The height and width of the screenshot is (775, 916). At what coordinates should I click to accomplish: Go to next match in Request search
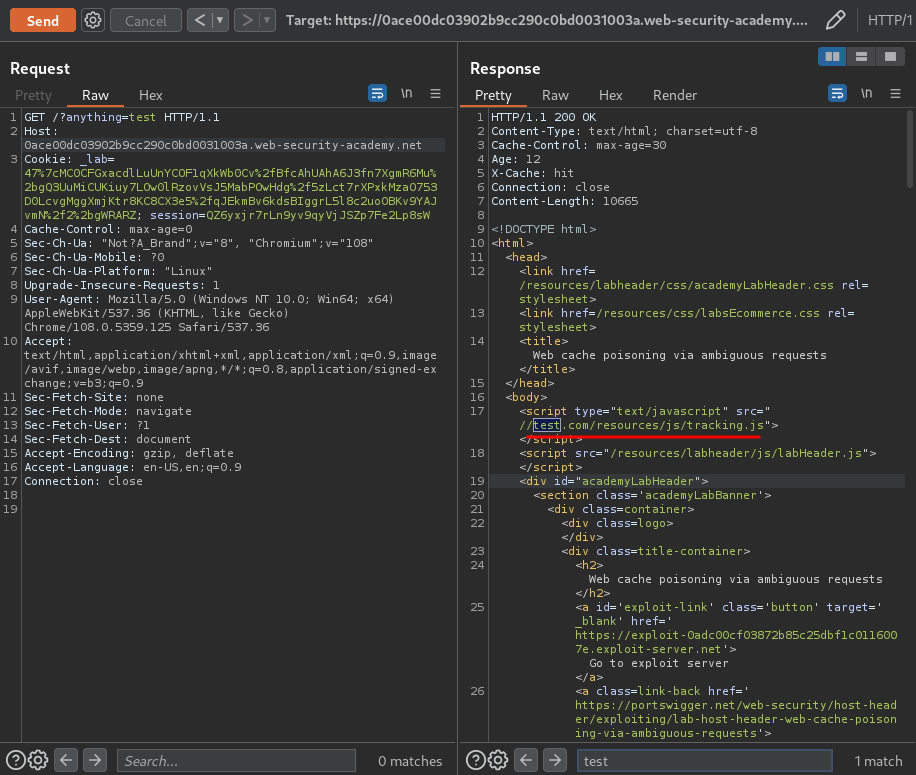point(95,760)
